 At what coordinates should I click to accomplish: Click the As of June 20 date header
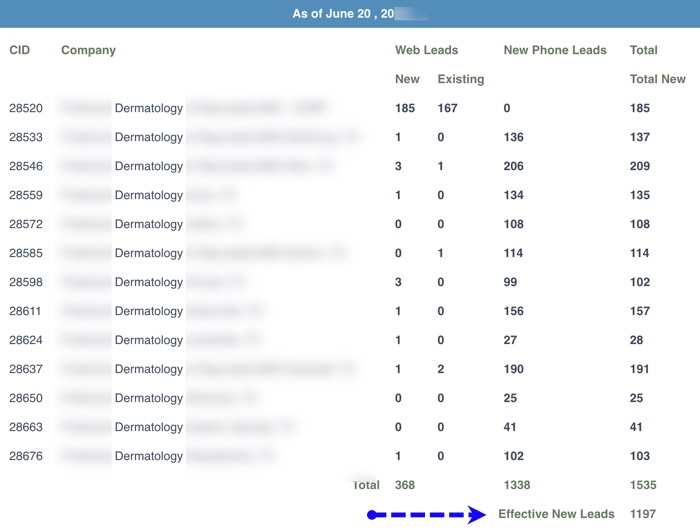[x=343, y=14]
